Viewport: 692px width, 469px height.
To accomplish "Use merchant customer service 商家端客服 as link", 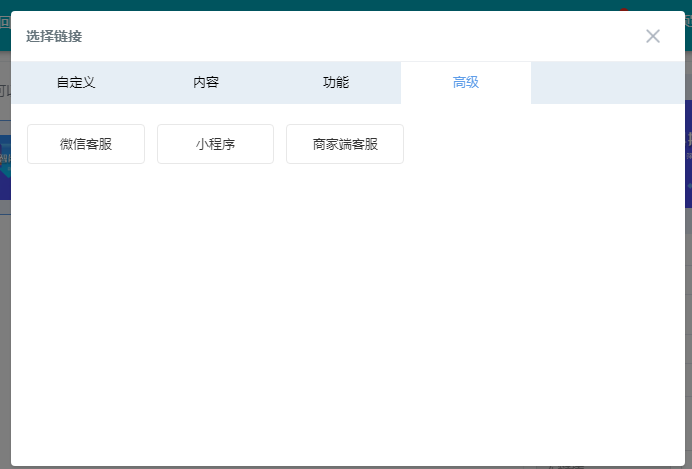I will pyautogui.click(x=345, y=144).
